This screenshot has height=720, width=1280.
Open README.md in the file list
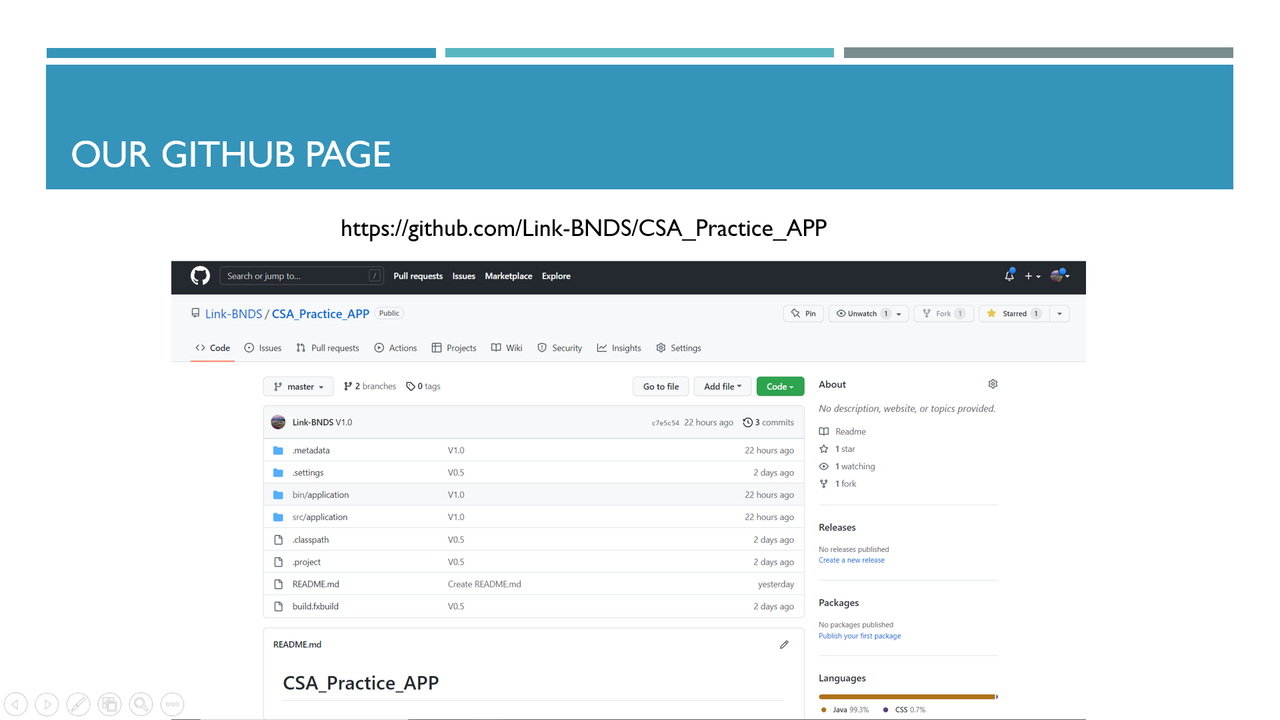(316, 584)
